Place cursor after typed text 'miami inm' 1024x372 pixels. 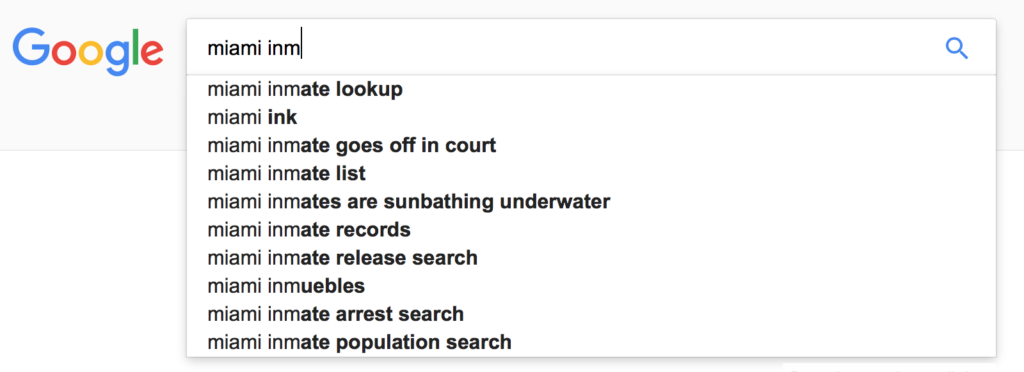coord(301,49)
